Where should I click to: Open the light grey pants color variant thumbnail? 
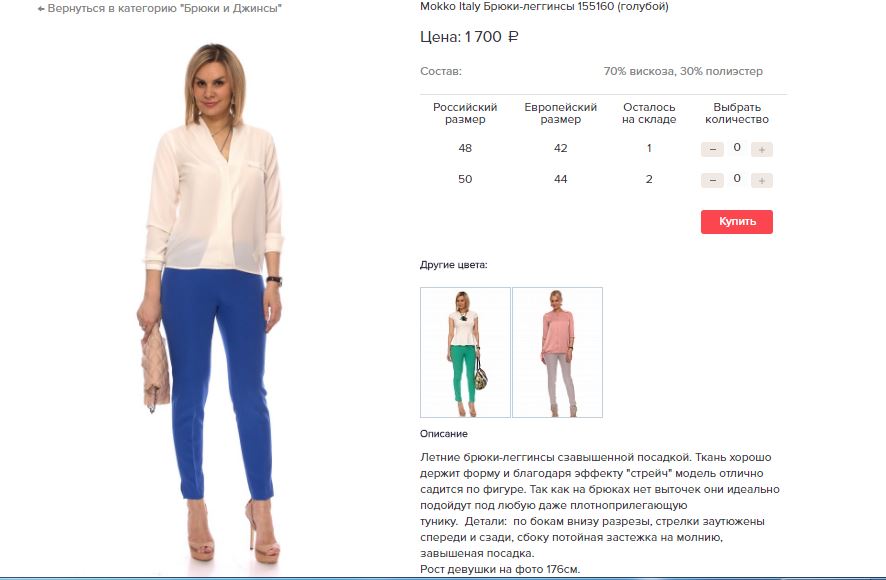tap(558, 352)
